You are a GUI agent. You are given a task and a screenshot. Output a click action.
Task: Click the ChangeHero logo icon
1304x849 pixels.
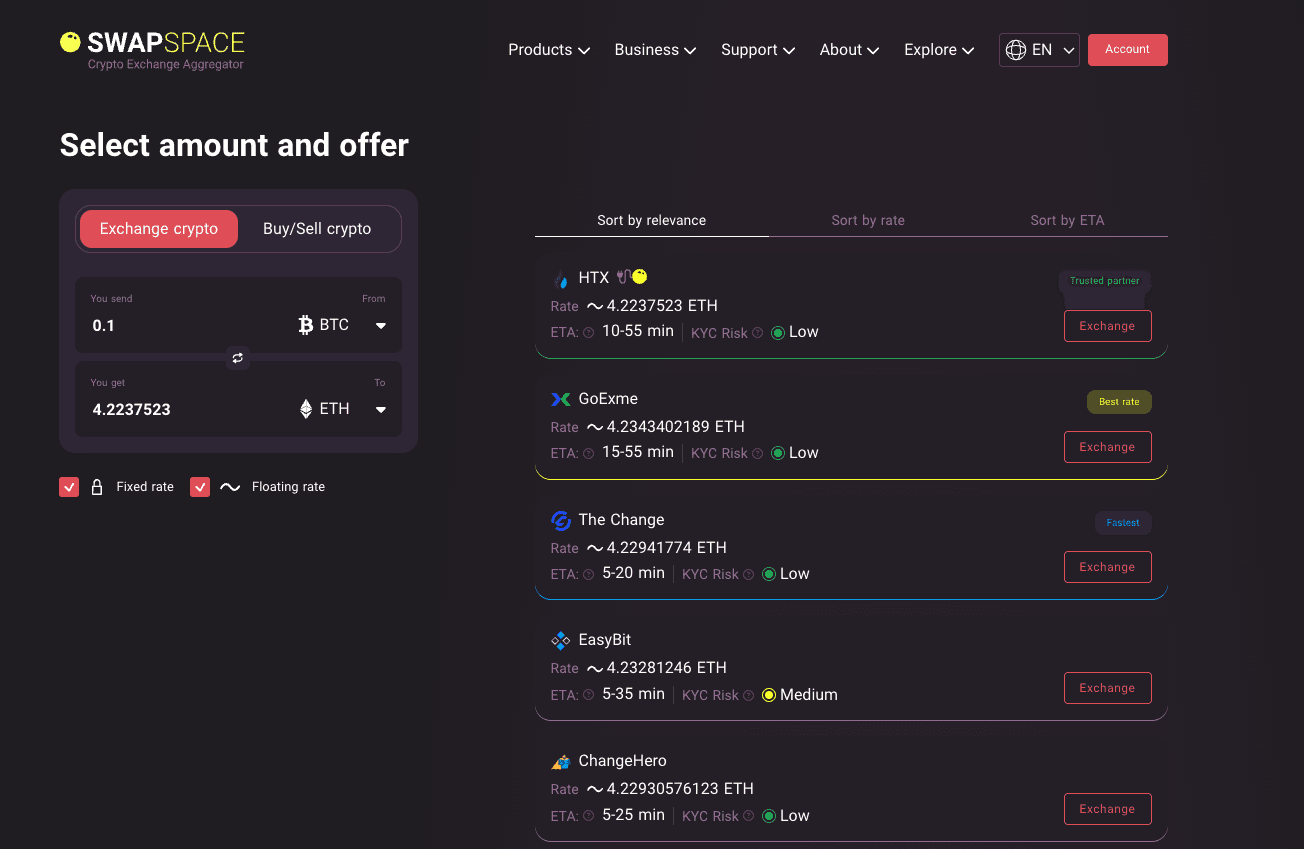[561, 761]
